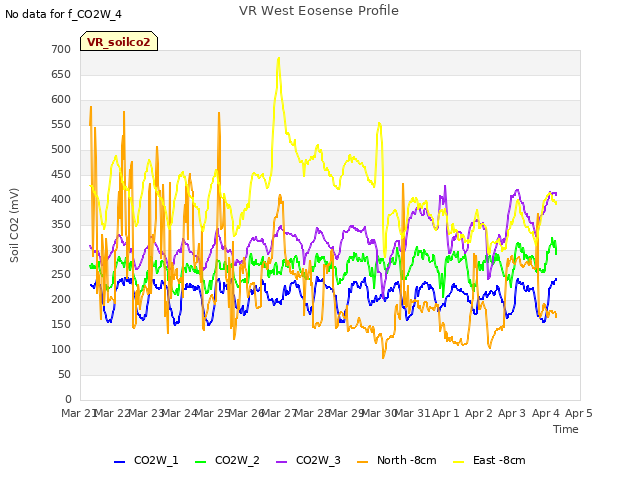Click the North -8cm legend label
This screenshot has height=480, width=640.
[407, 460]
